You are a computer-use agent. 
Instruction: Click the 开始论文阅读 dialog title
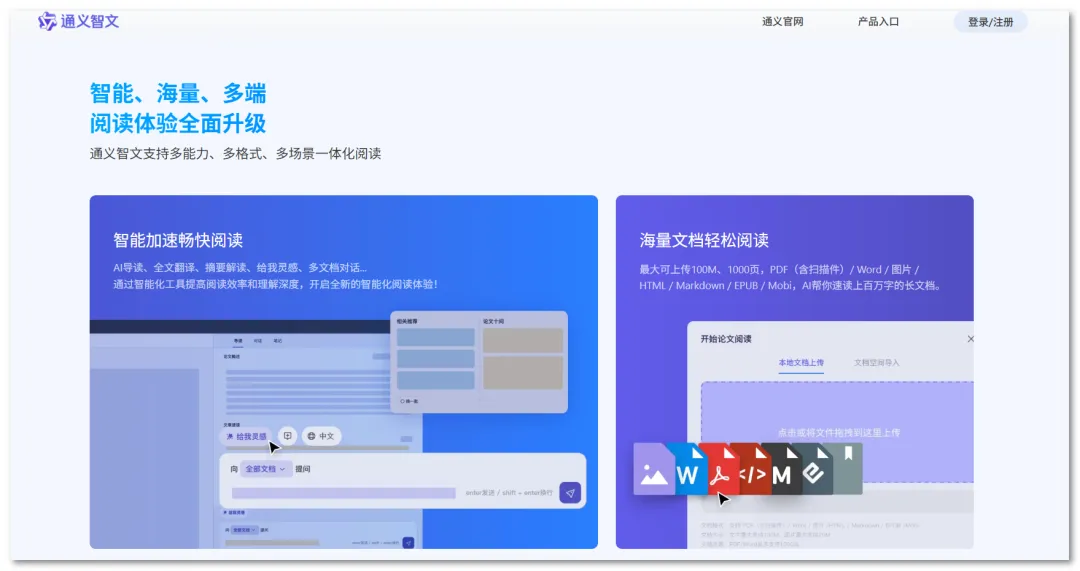726,339
